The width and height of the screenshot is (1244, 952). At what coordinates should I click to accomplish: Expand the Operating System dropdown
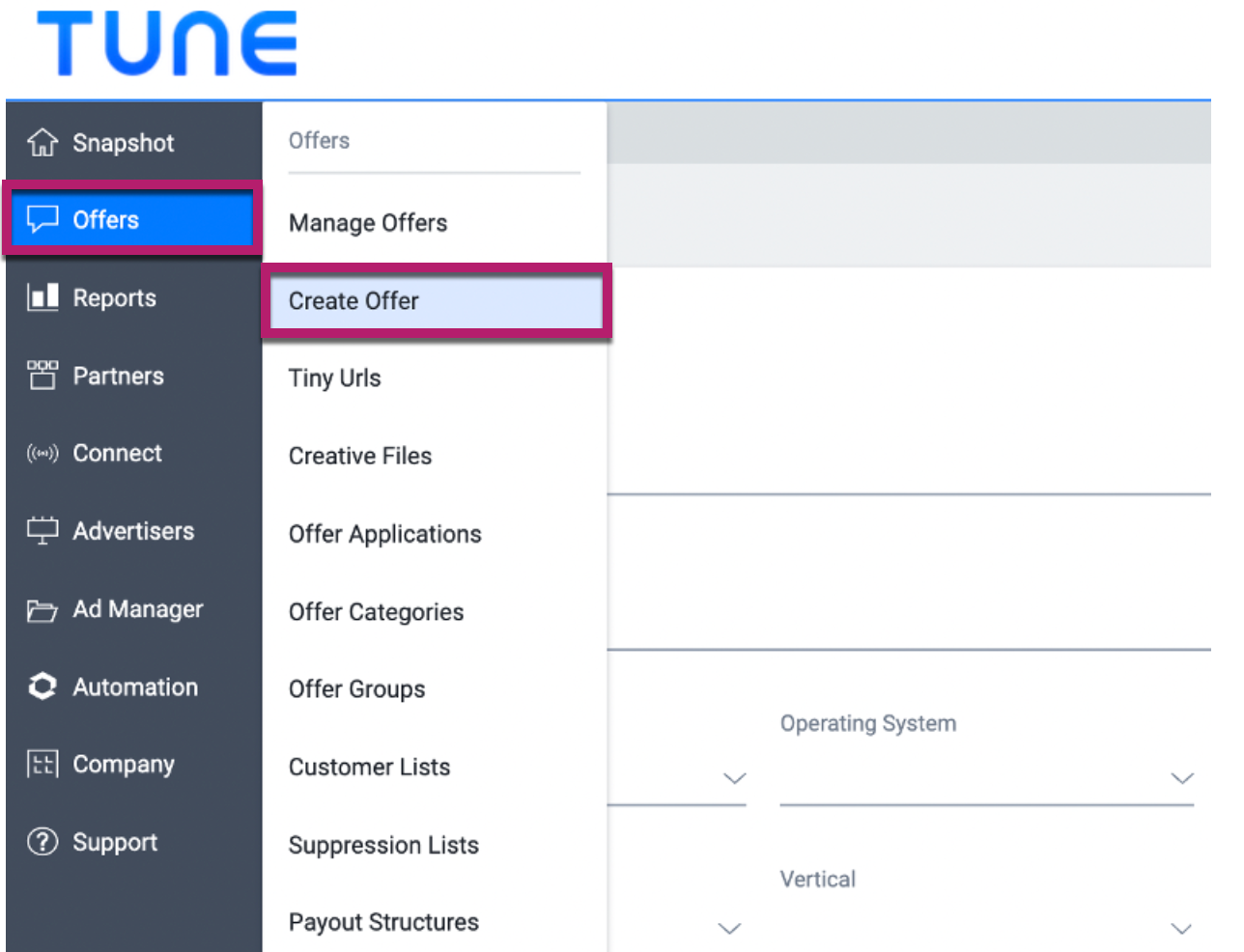coord(987,778)
